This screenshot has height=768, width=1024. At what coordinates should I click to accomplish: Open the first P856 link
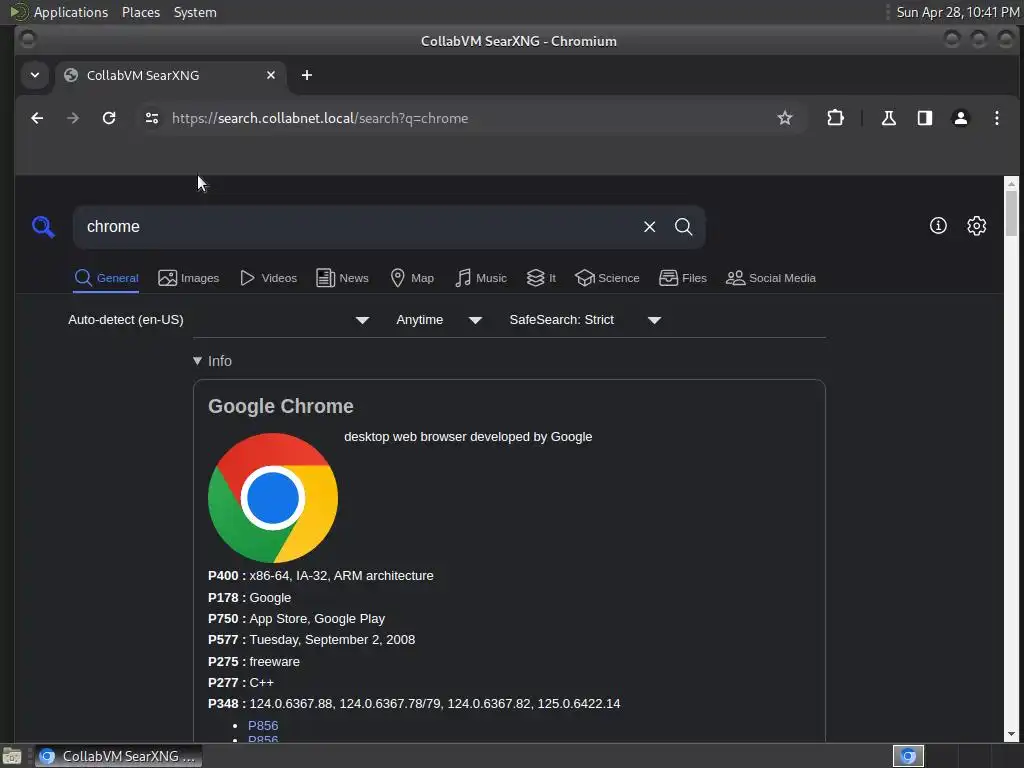263,726
